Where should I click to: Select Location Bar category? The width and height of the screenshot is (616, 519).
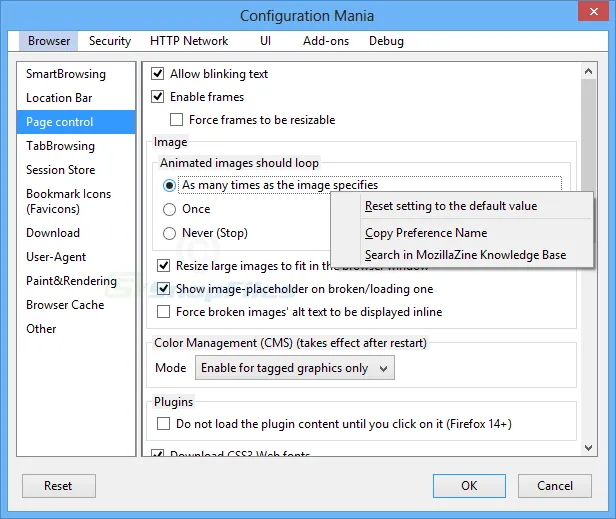[59, 98]
